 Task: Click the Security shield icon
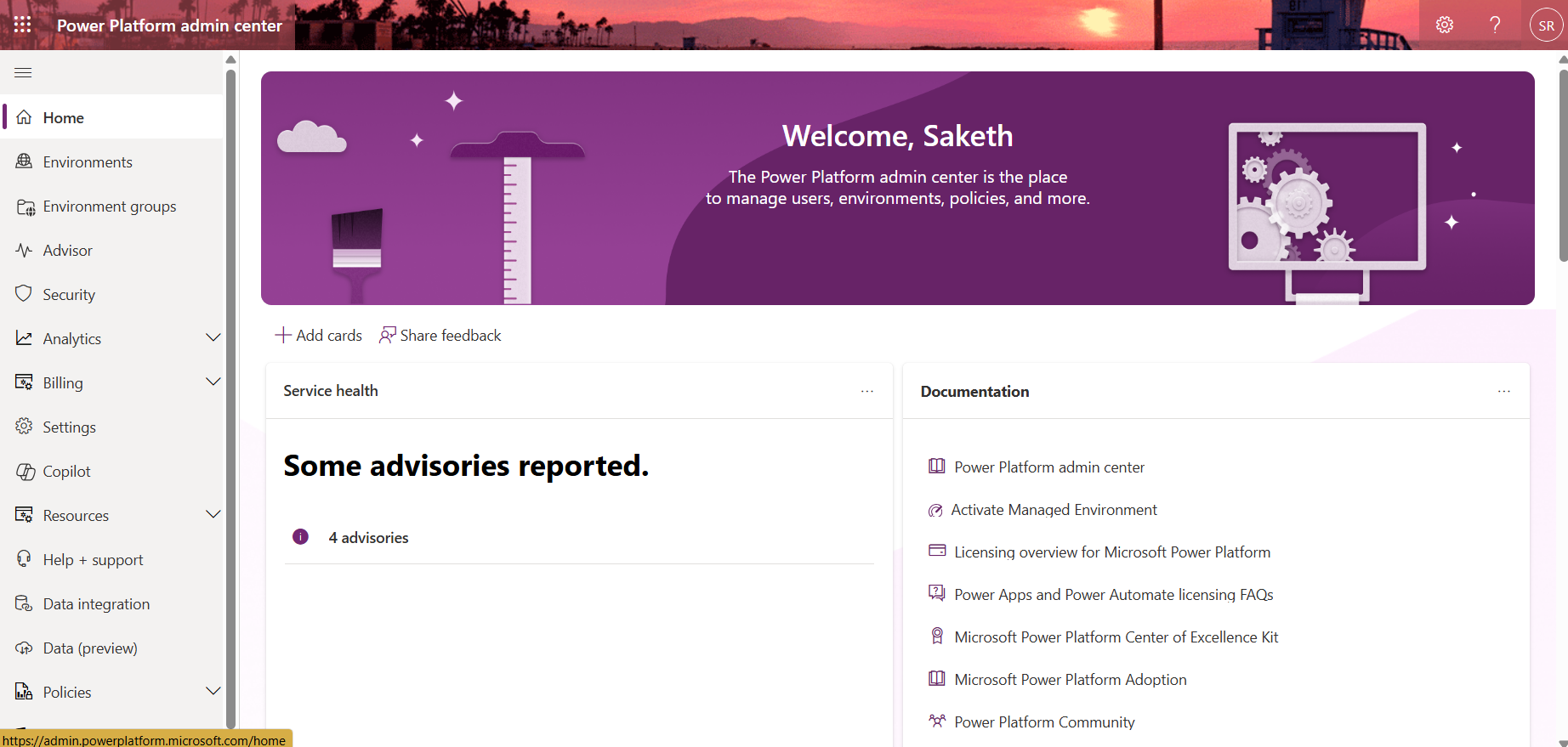[x=24, y=294]
